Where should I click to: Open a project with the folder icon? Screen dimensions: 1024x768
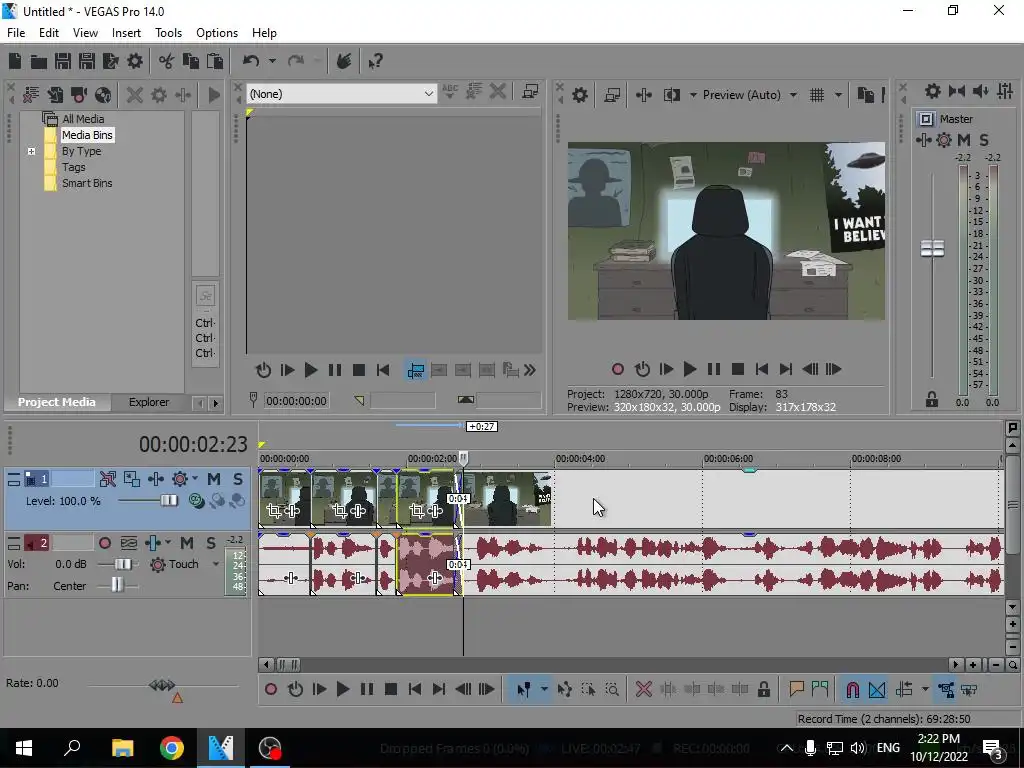point(39,61)
